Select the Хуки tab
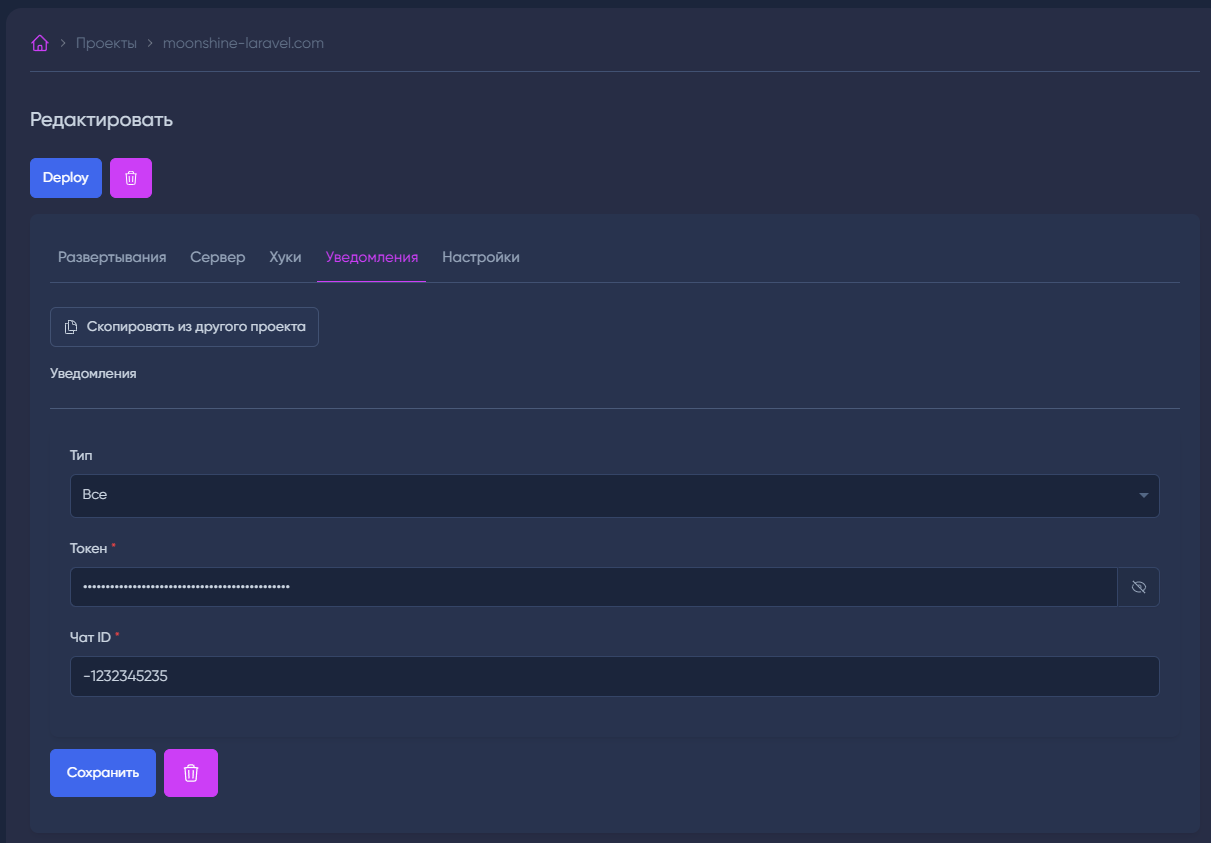1211x843 pixels. [285, 257]
